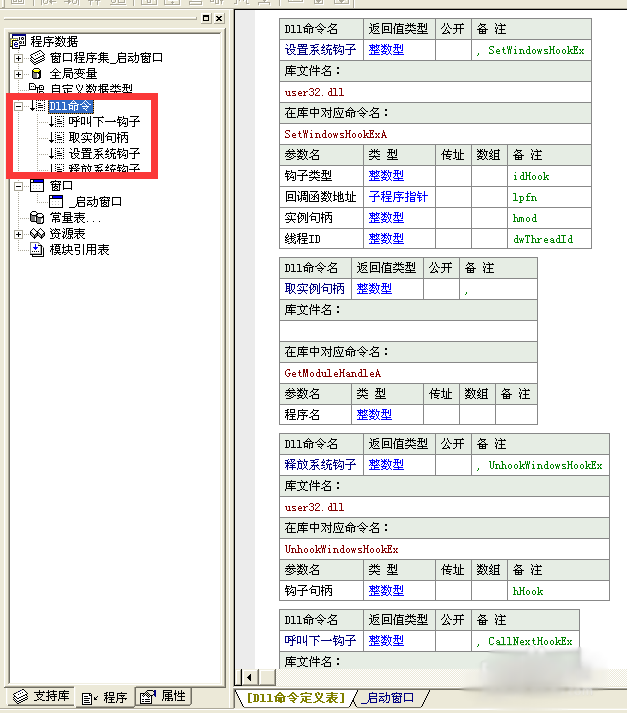Click the _启动窗口 window icon in tree

56,201
